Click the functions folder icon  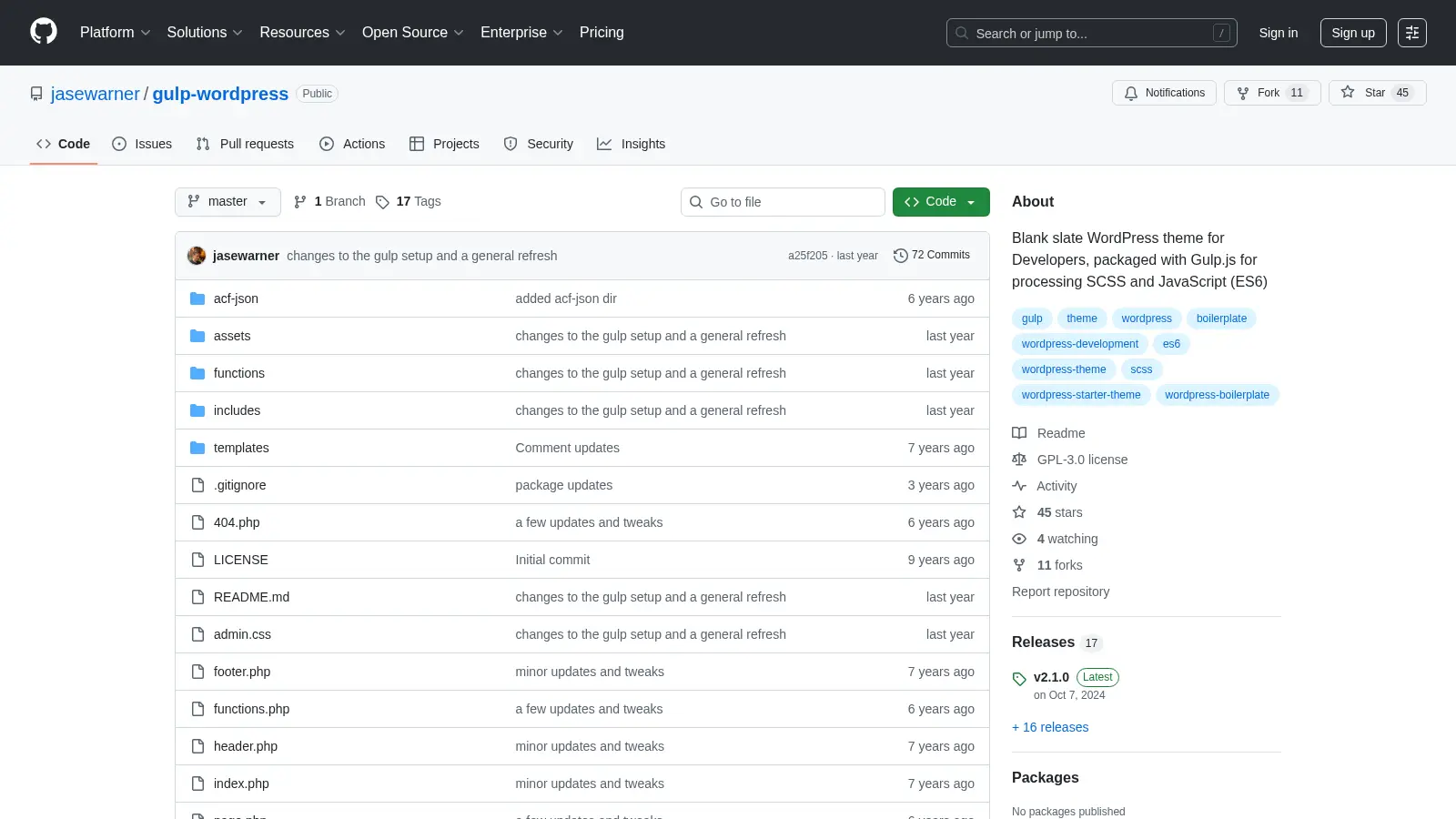click(x=197, y=373)
